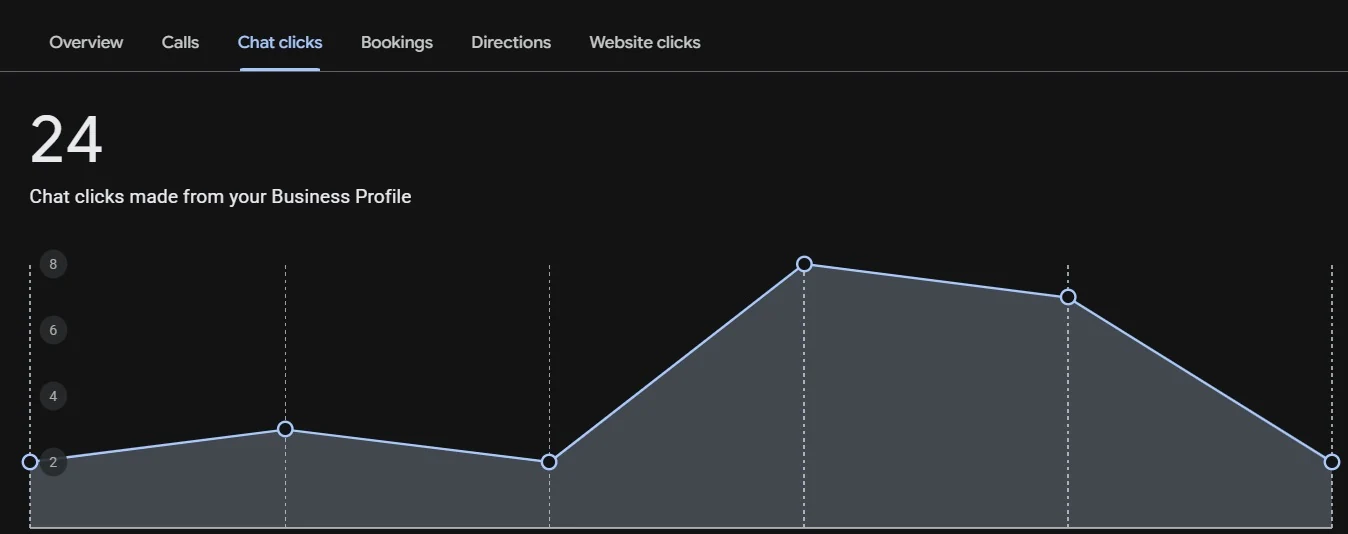Click the total count 24
The image size is (1348, 534).
[66, 140]
